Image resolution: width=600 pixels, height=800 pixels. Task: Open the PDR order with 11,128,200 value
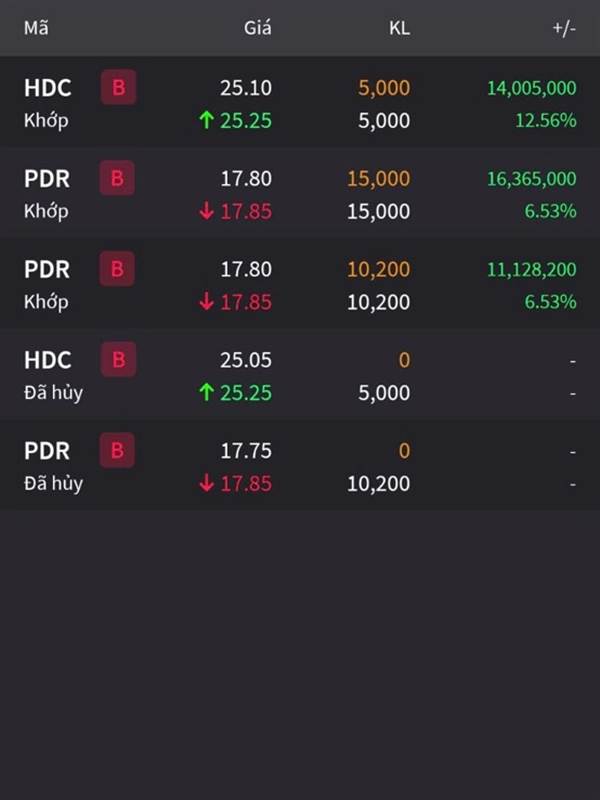(x=300, y=284)
